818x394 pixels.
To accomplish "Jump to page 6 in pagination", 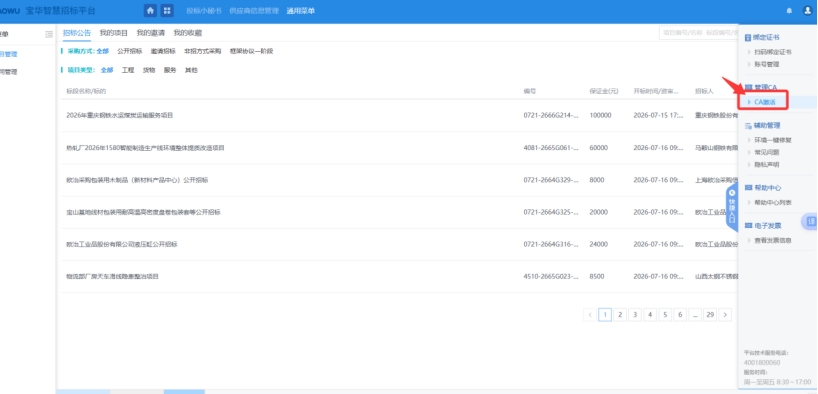I will [680, 315].
